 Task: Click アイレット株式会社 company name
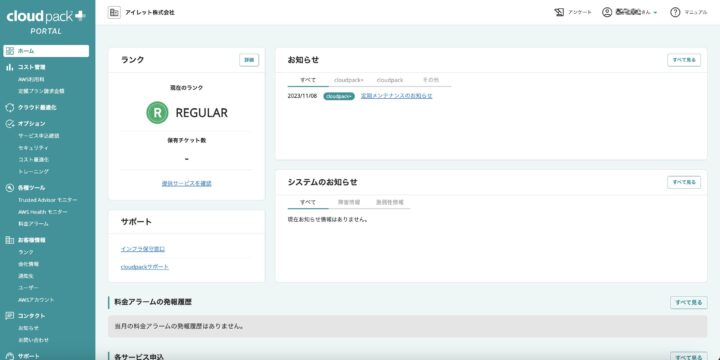150,13
